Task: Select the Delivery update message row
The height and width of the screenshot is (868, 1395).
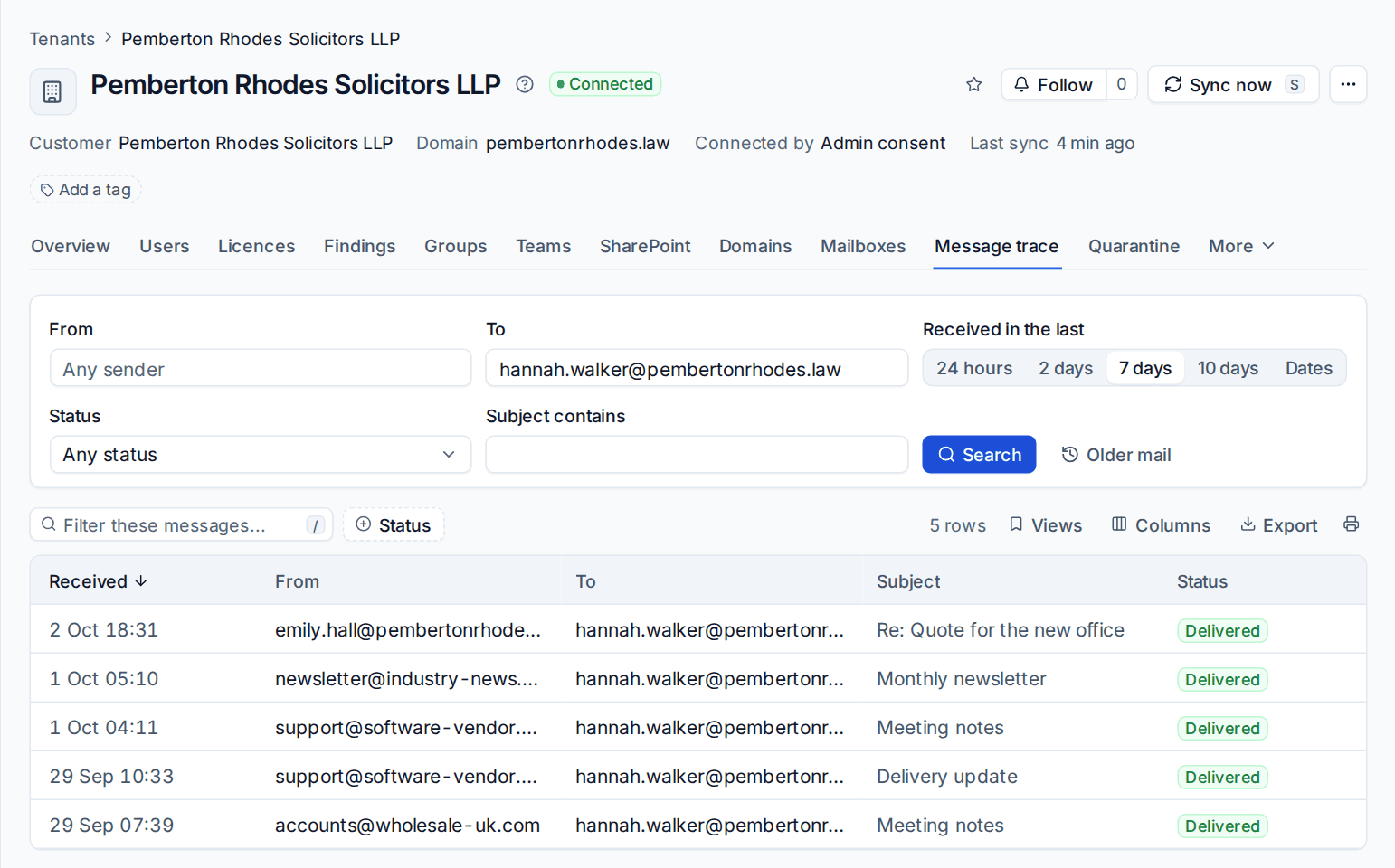Action: coord(698,777)
